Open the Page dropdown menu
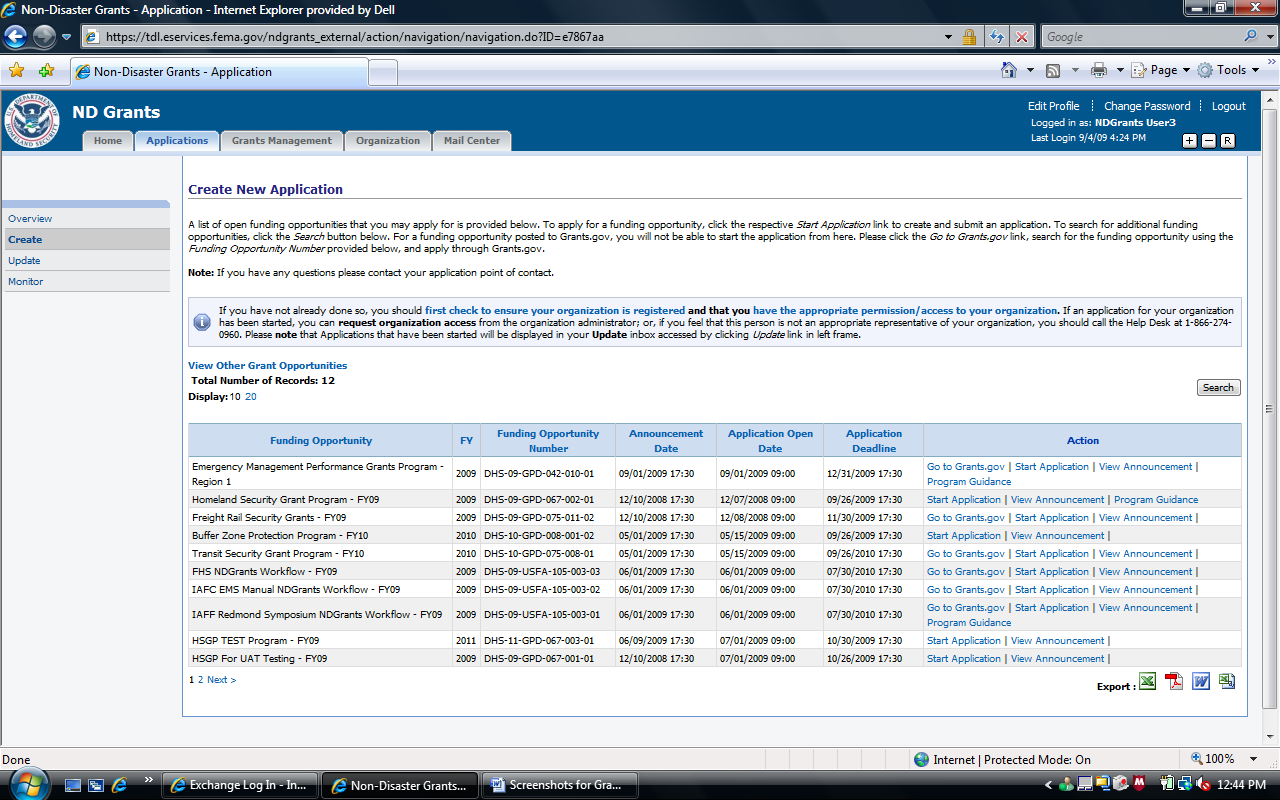The width and height of the screenshot is (1280, 800). pyautogui.click(x=1162, y=70)
